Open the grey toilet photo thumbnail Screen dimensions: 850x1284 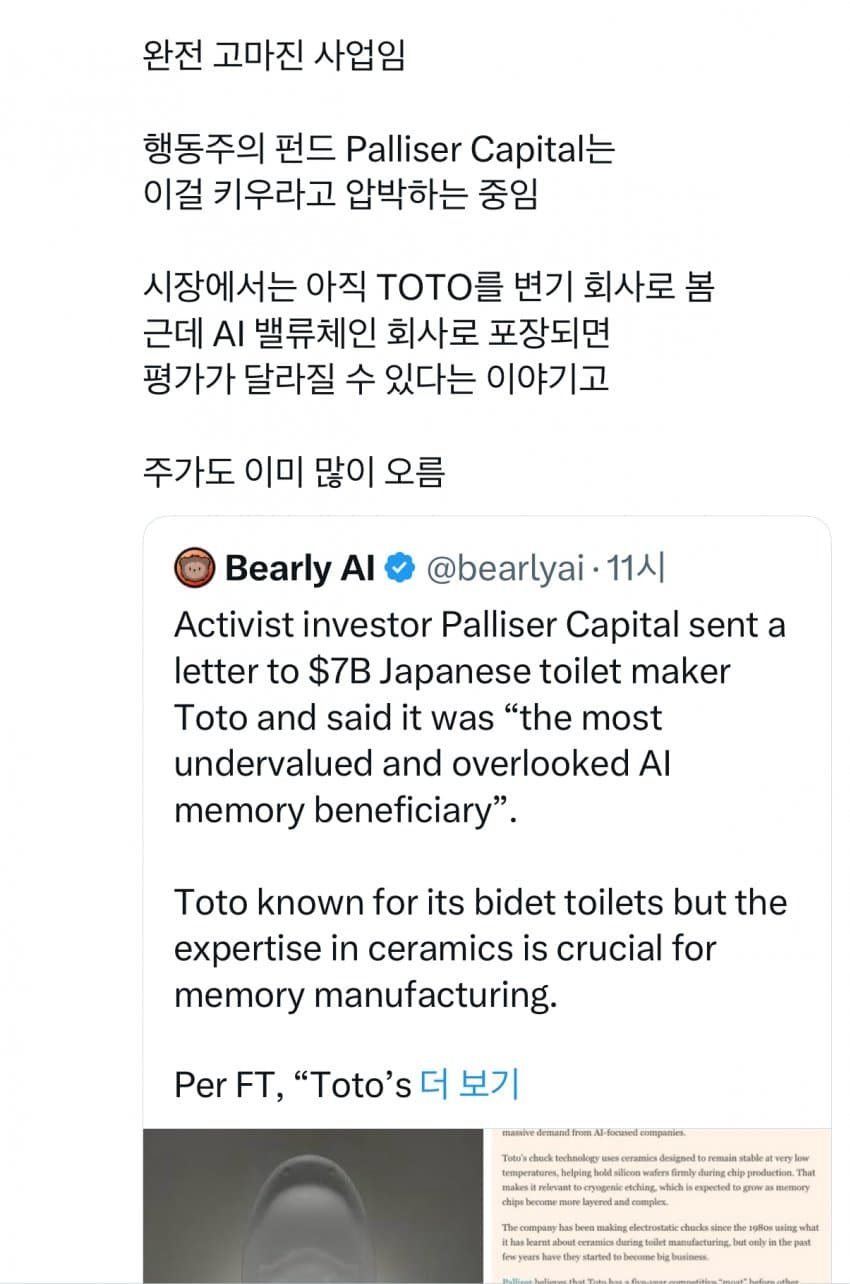click(312, 1206)
